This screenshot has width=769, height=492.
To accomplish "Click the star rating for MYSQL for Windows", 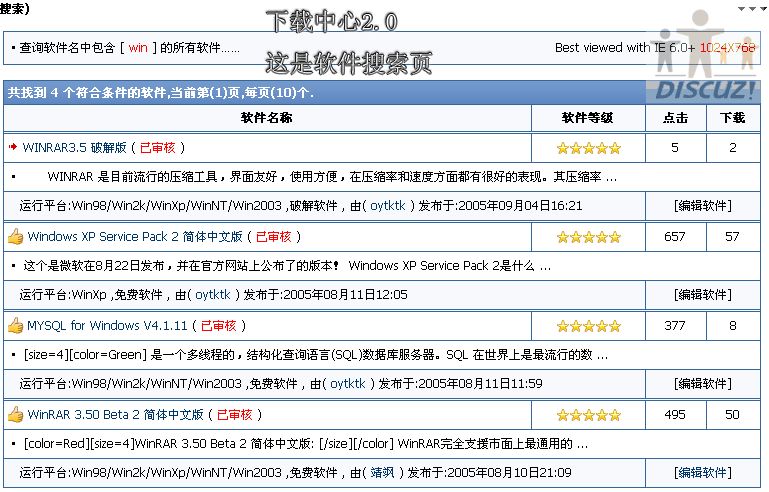I will pyautogui.click(x=589, y=326).
